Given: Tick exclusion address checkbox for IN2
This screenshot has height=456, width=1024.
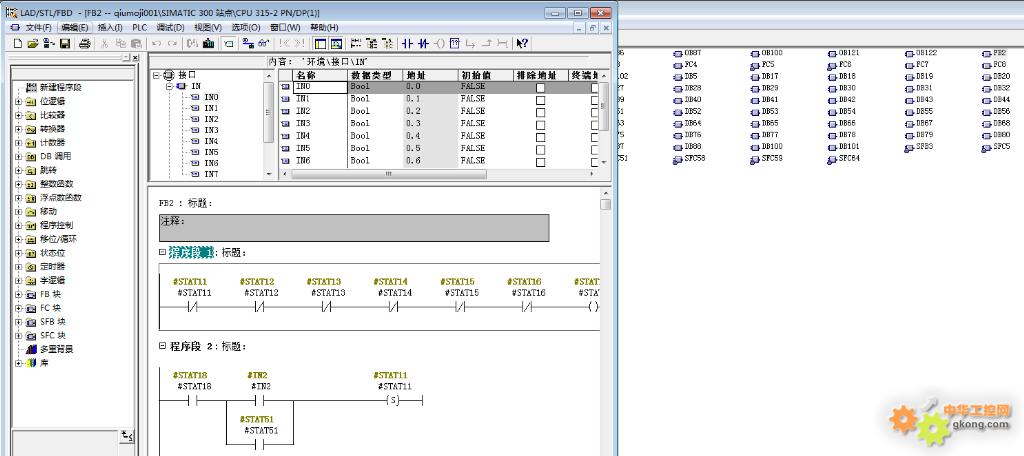Looking at the screenshot, I should click(540, 112).
